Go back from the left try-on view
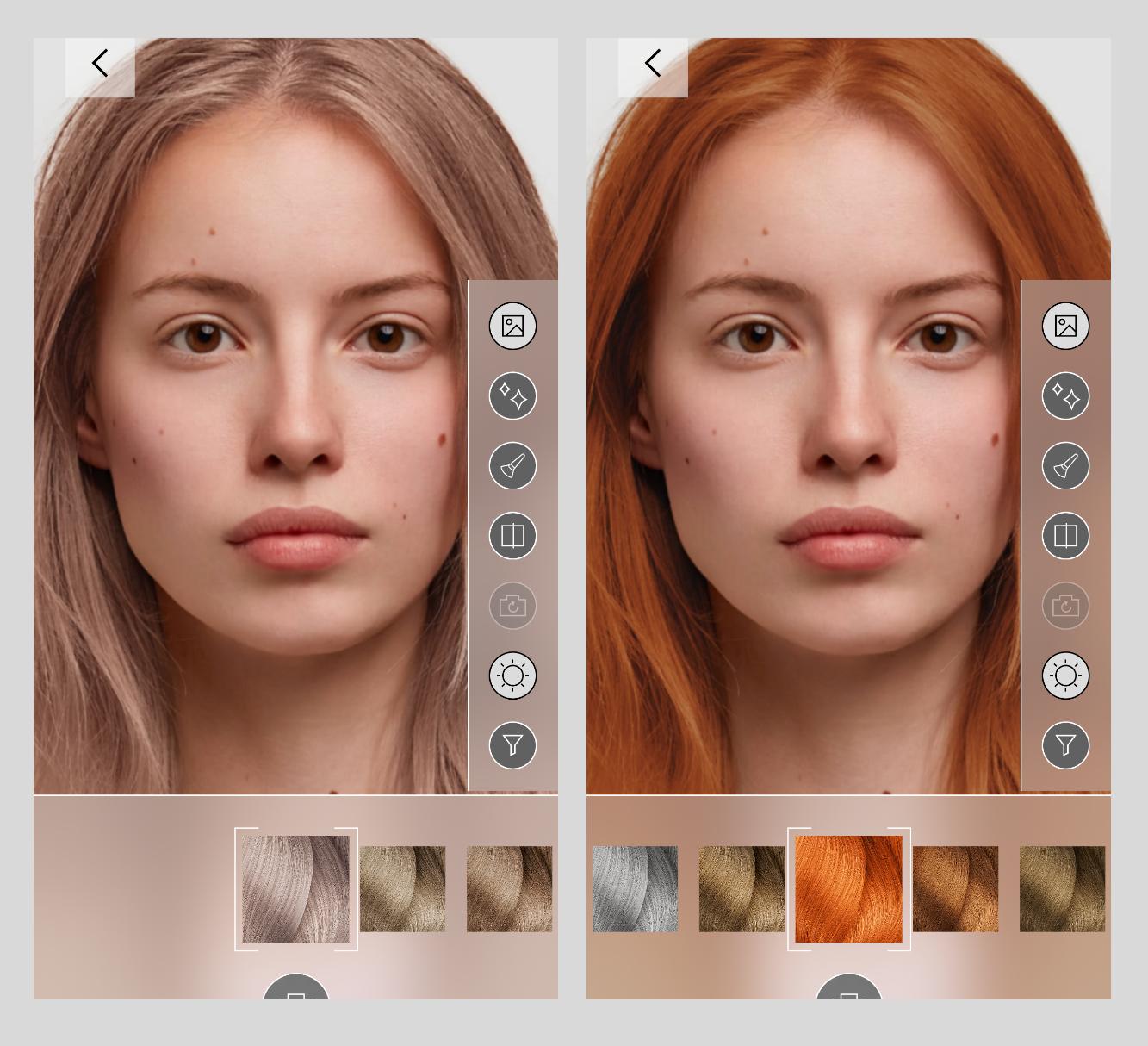This screenshot has height=1046, width=1148. 99,62
